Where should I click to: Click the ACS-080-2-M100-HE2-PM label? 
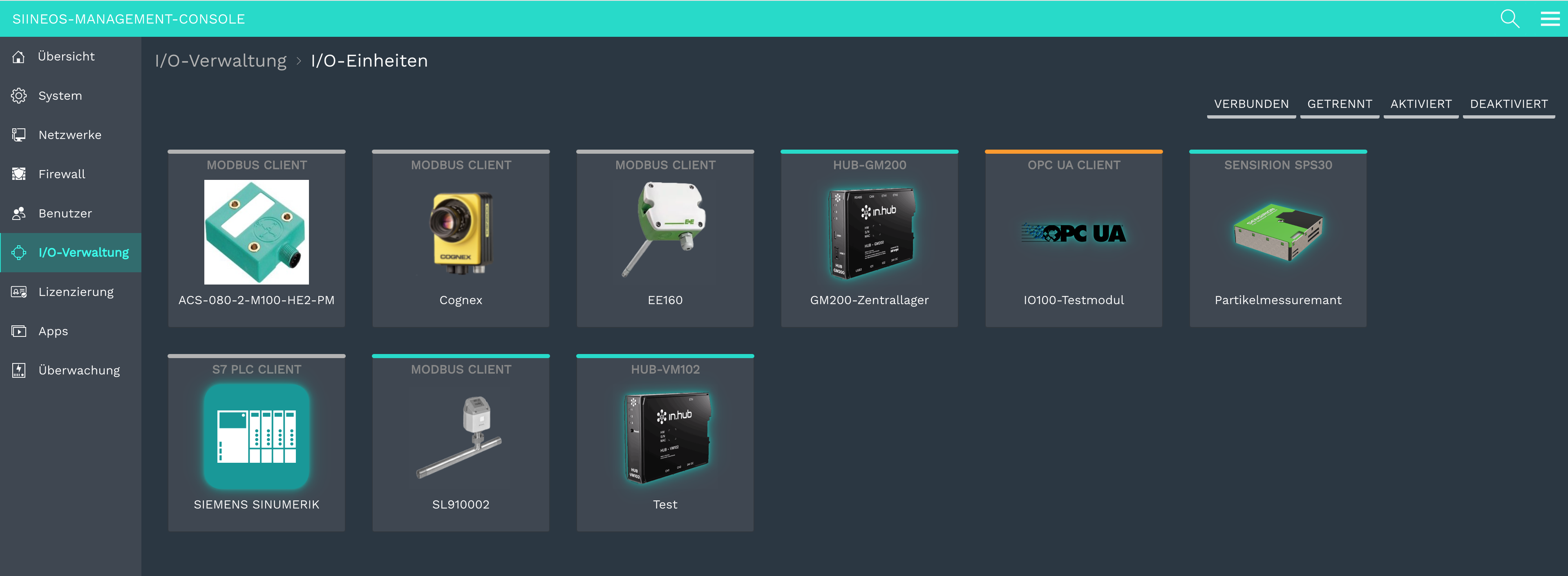coord(256,300)
